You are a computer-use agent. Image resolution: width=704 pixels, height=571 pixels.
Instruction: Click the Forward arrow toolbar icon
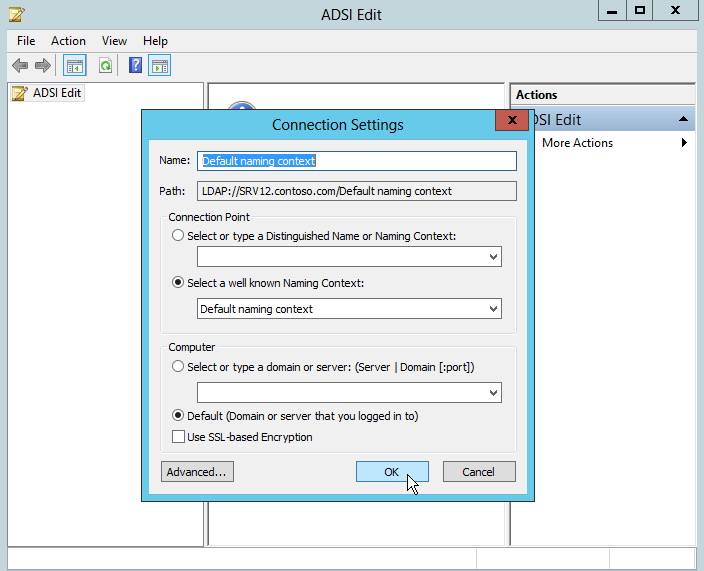tap(43, 66)
